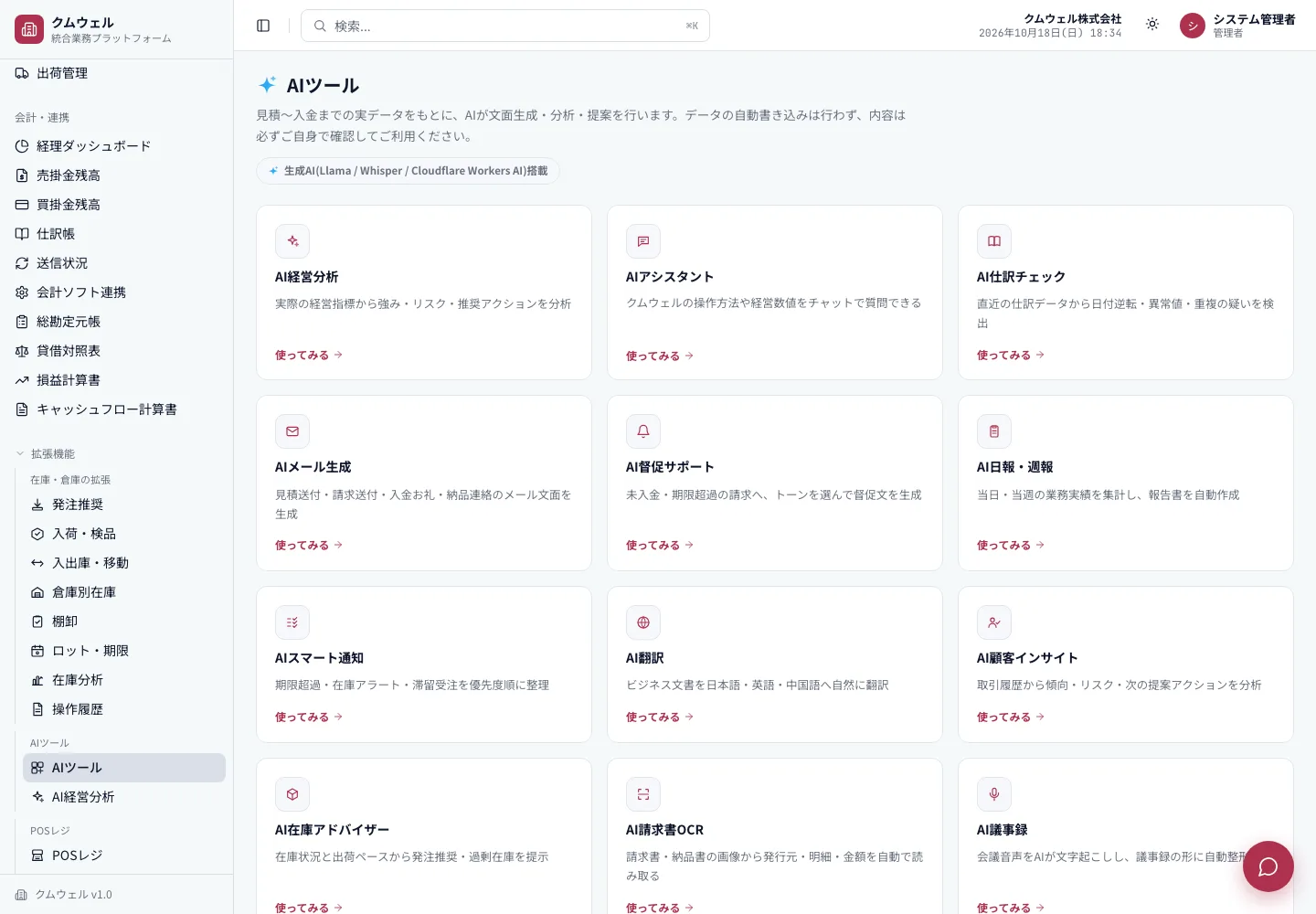Image resolution: width=1316 pixels, height=914 pixels.
Task: Open 操作履歴 in the sidebar
Action: 124,709
